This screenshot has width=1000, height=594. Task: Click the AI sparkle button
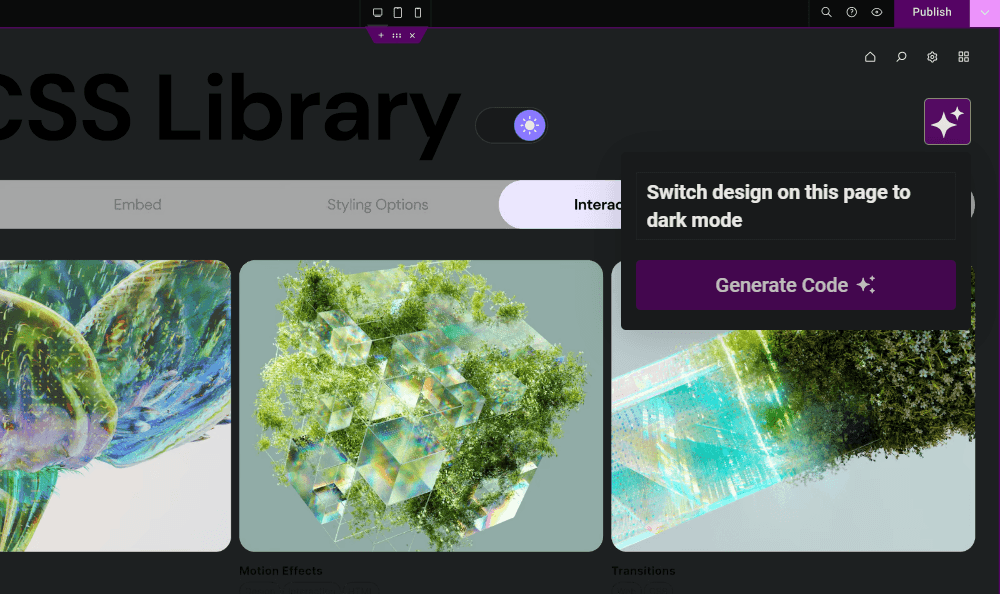(947, 121)
